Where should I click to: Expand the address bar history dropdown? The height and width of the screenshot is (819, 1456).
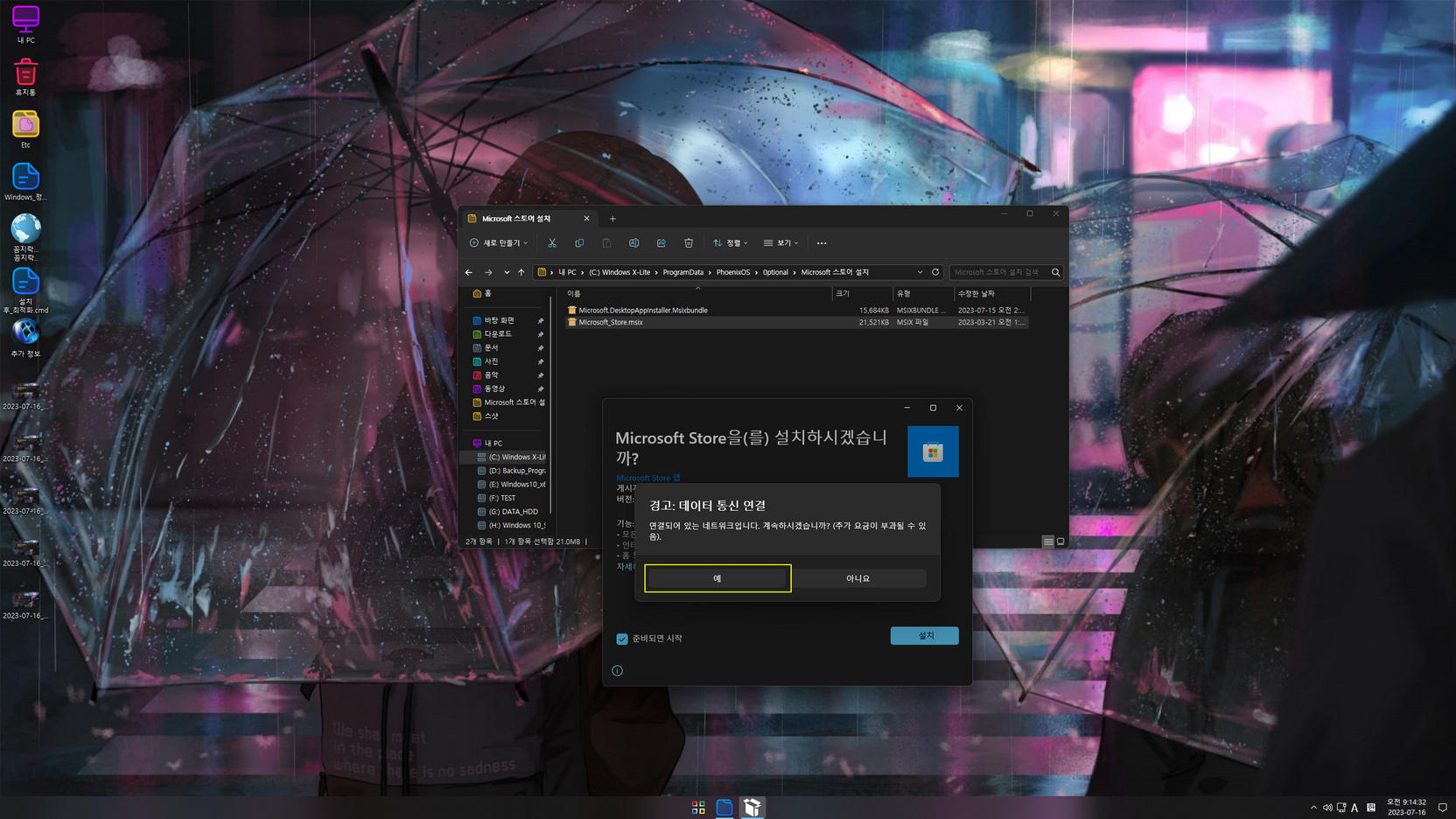[920, 272]
